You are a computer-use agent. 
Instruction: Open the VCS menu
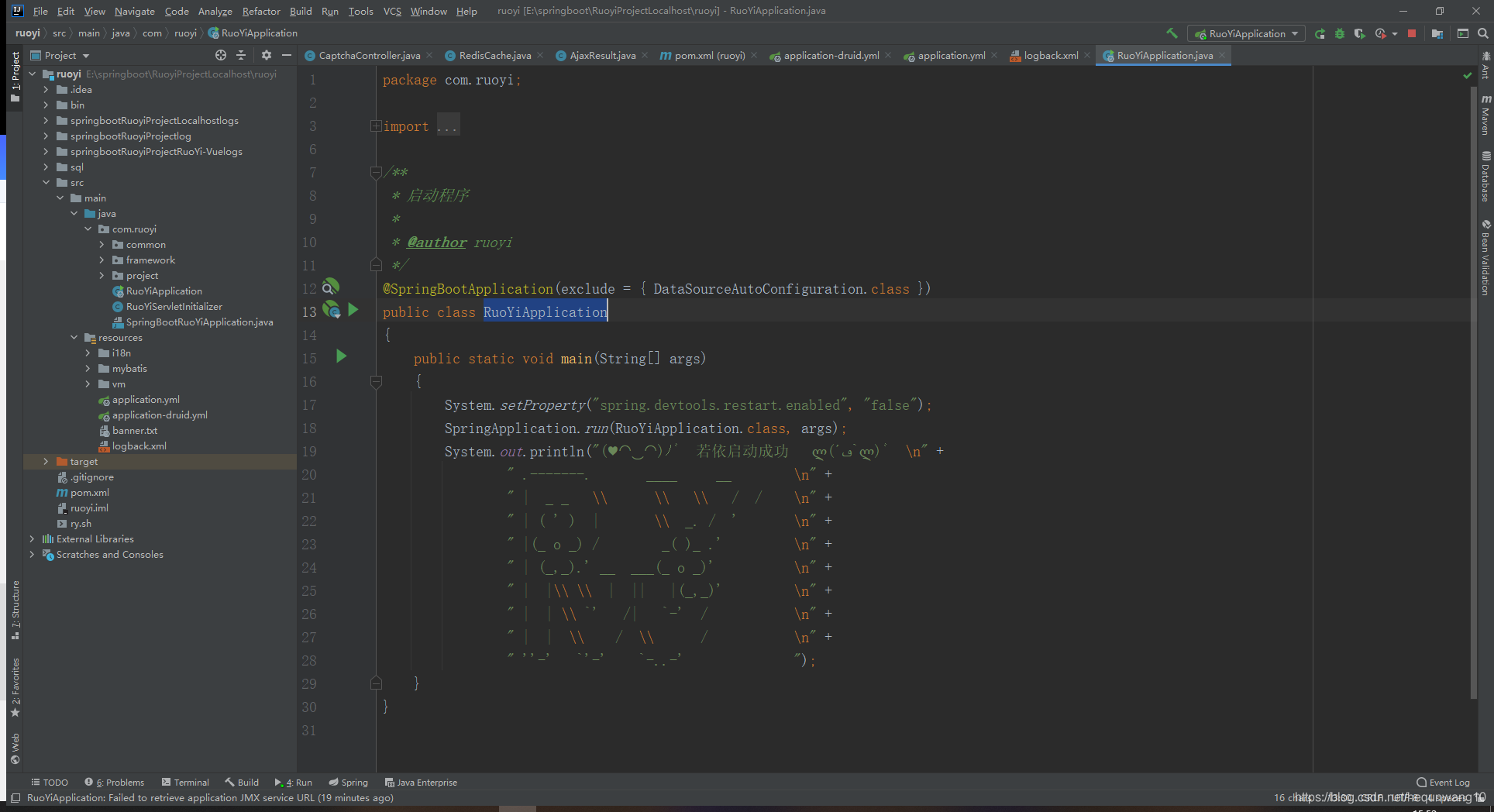(x=392, y=11)
